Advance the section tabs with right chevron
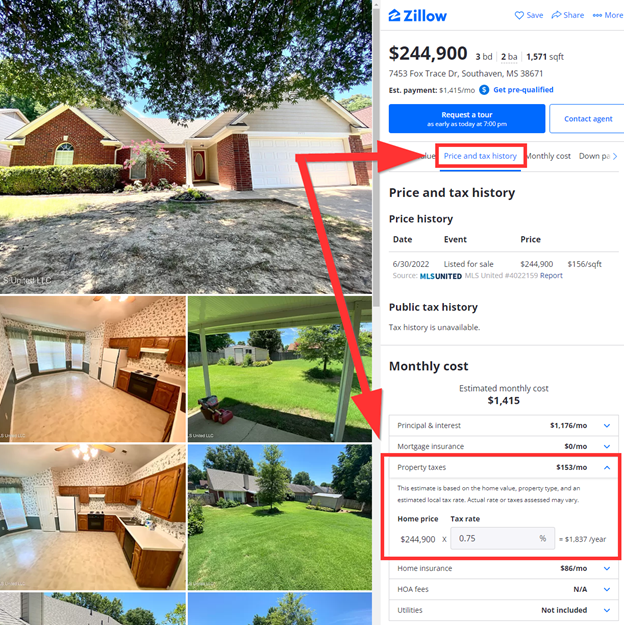This screenshot has height=625, width=624. [x=615, y=156]
